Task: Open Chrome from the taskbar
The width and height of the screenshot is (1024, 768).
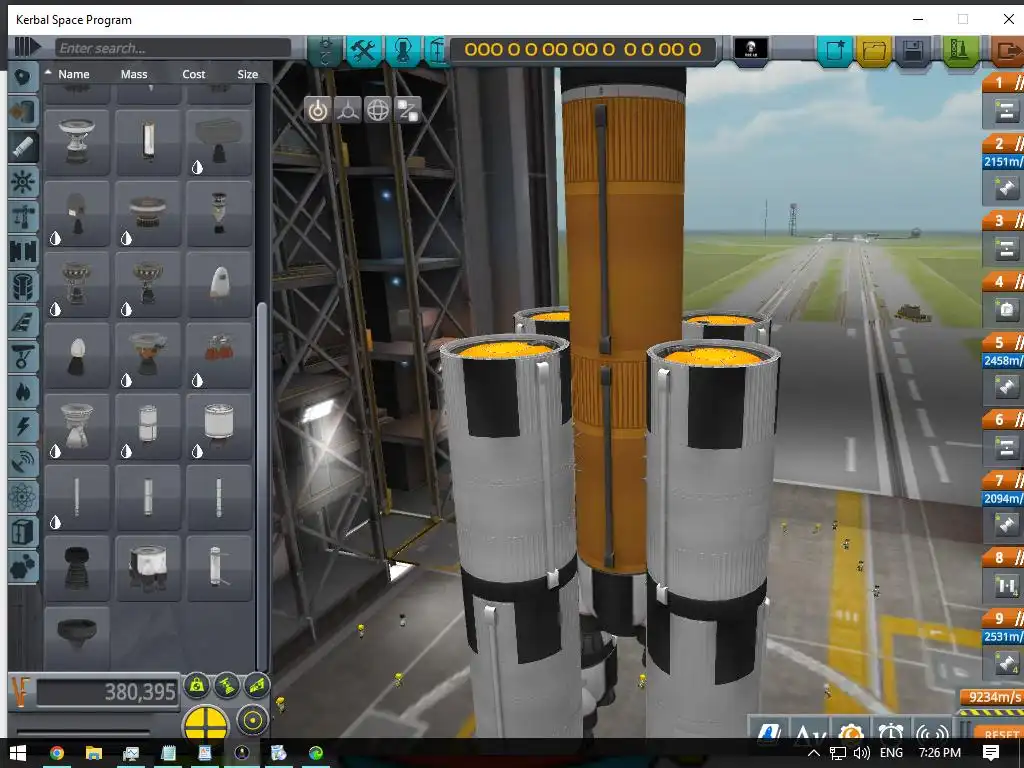Action: [x=57, y=753]
